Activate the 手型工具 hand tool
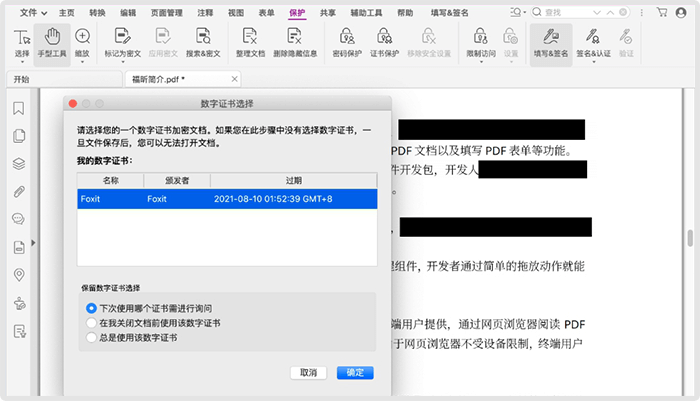Screen dimensions: 700x401 (52, 43)
